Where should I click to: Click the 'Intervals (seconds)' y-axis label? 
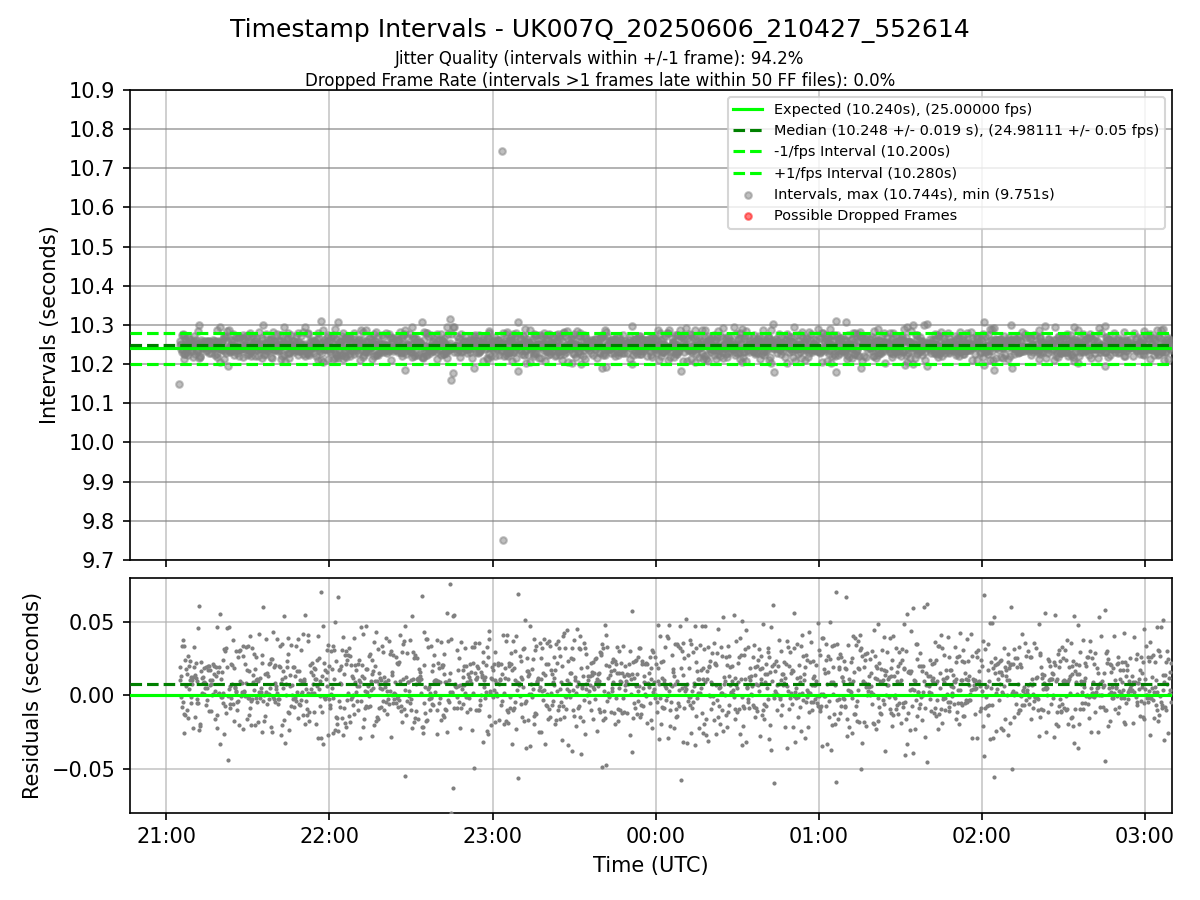coord(49,325)
